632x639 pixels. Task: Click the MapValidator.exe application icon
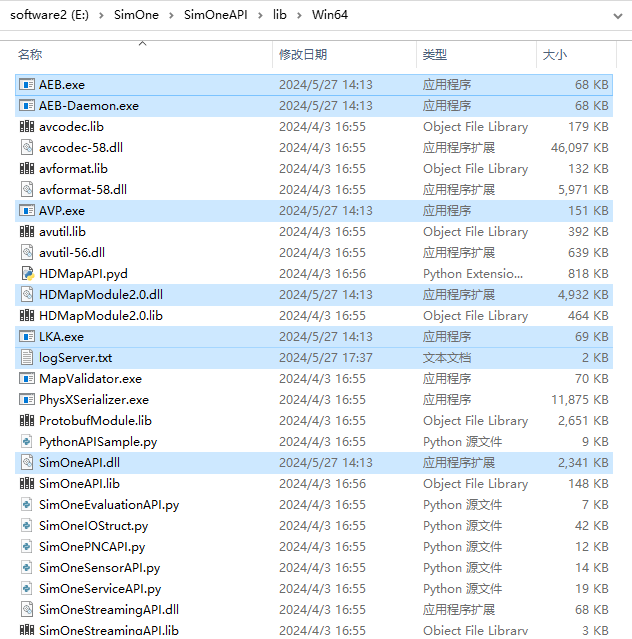click(27, 379)
